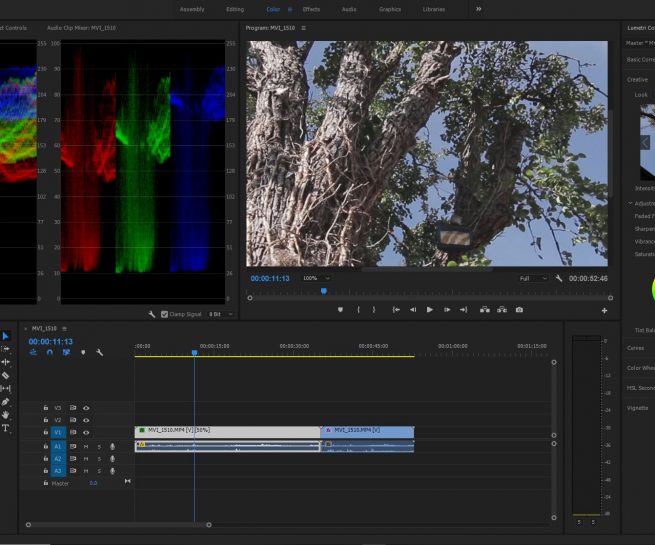
Task: Open the 100% zoom level dropdown
Action: 314,278
